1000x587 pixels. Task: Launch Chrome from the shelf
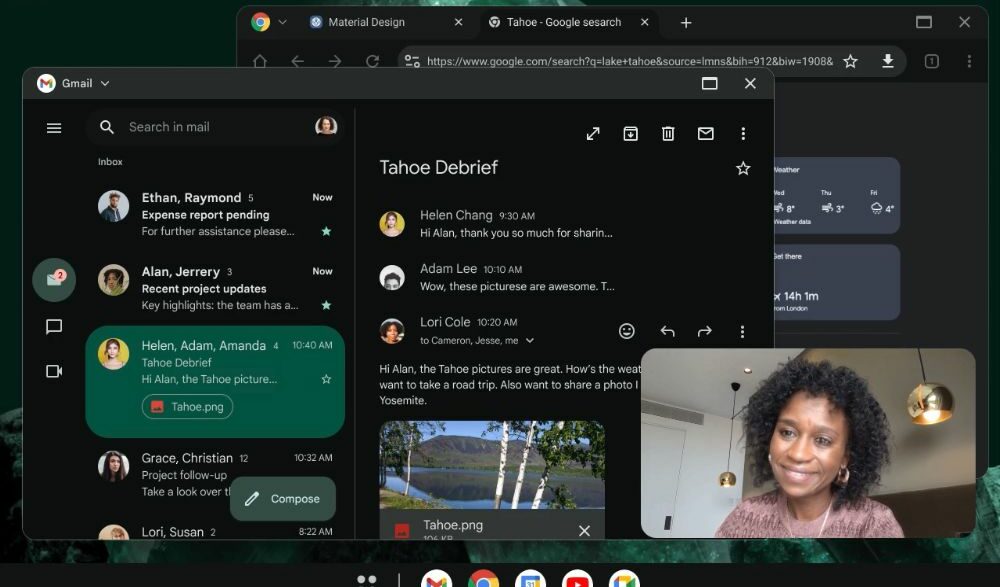tap(484, 579)
